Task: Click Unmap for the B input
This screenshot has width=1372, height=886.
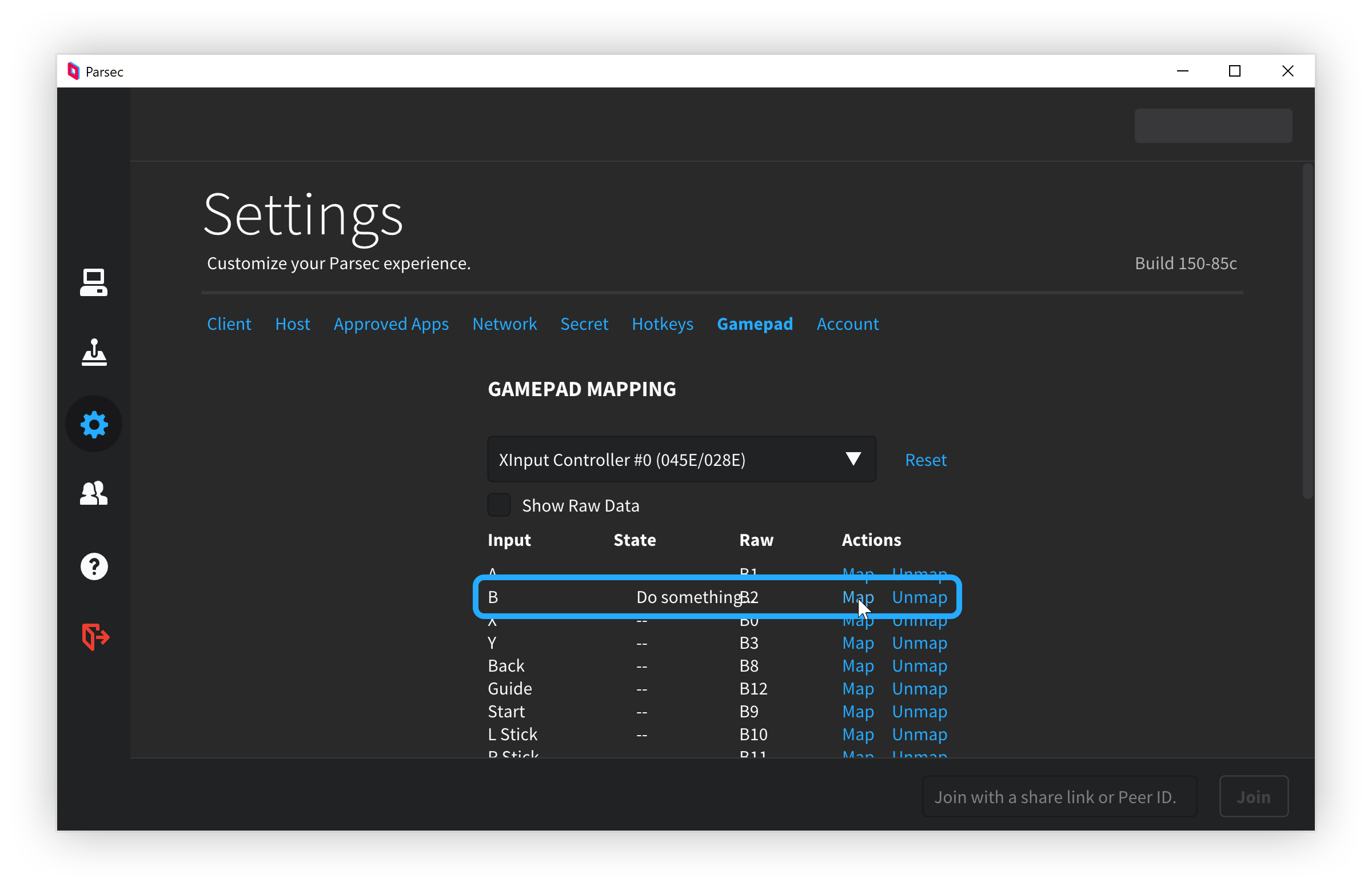Action: [x=919, y=597]
